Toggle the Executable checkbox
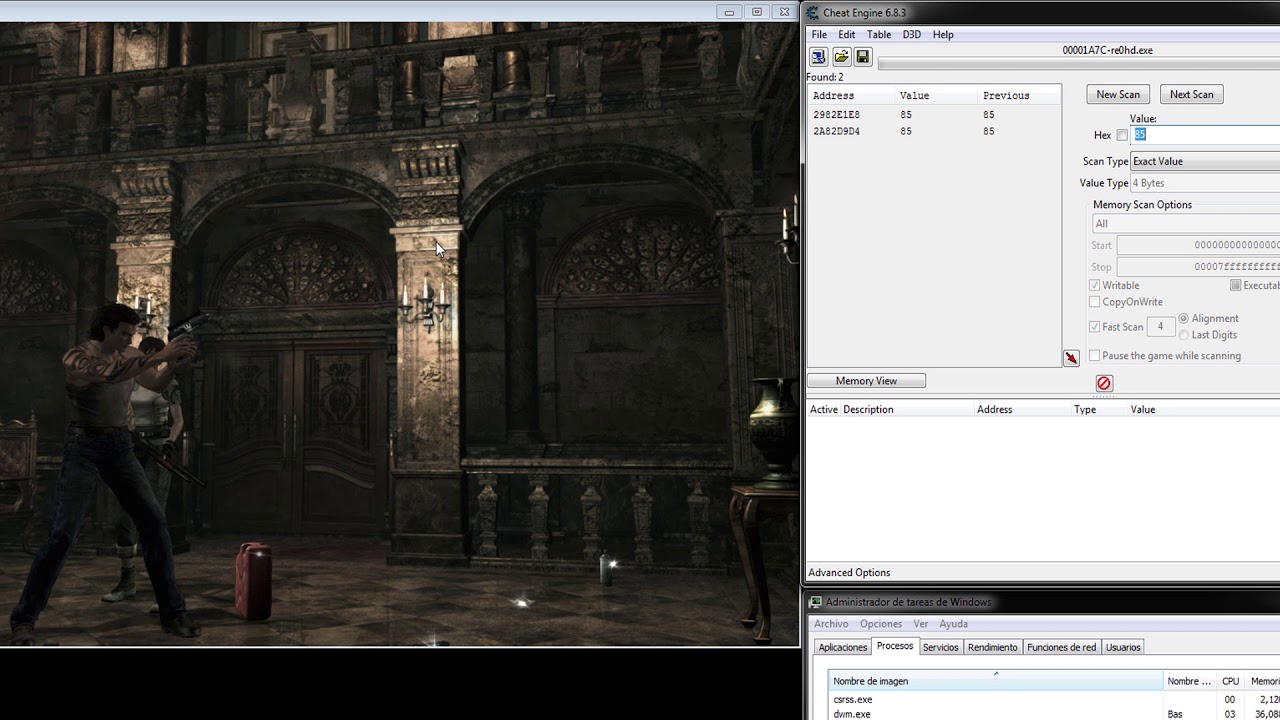Viewport: 1280px width, 720px height. (x=1236, y=285)
